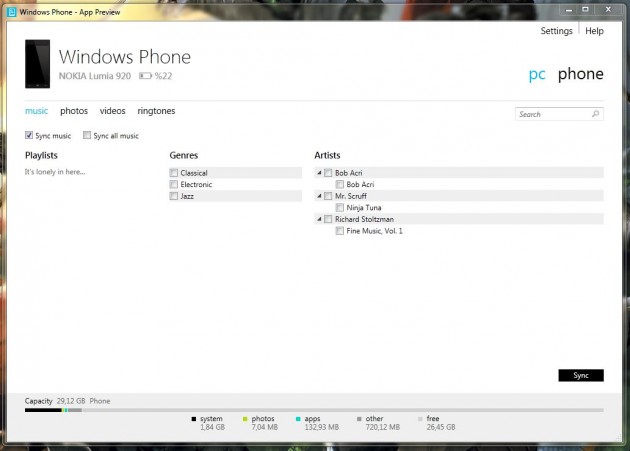Collapse the Richard Stoltzman artist node
The image size is (630, 451).
[319, 219]
